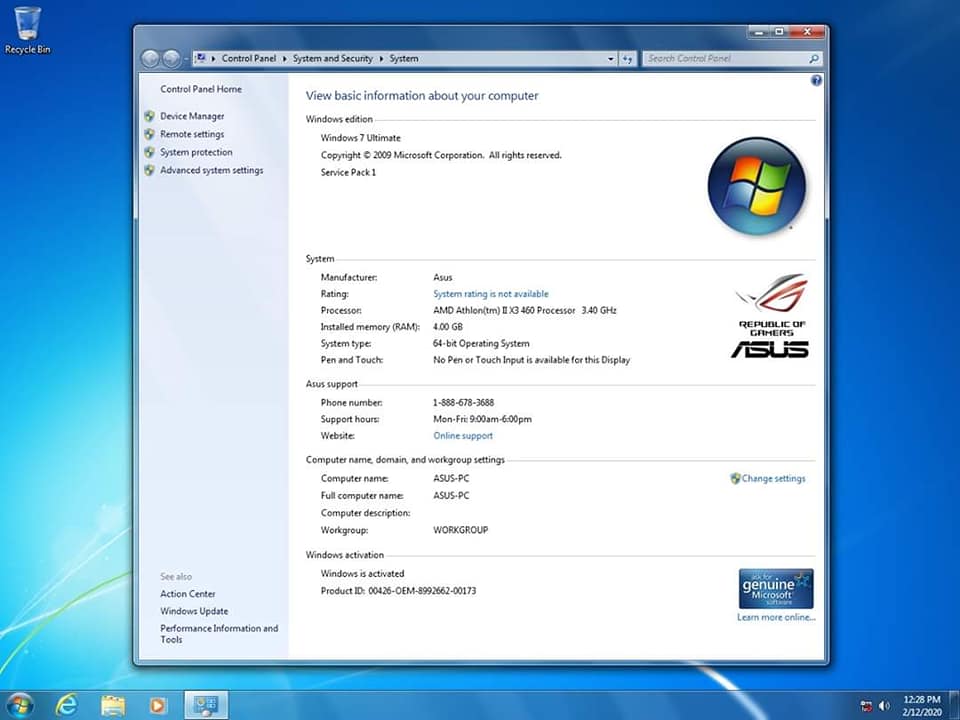Click the shield icon beside System protection
This screenshot has height=720, width=960.
click(149, 152)
